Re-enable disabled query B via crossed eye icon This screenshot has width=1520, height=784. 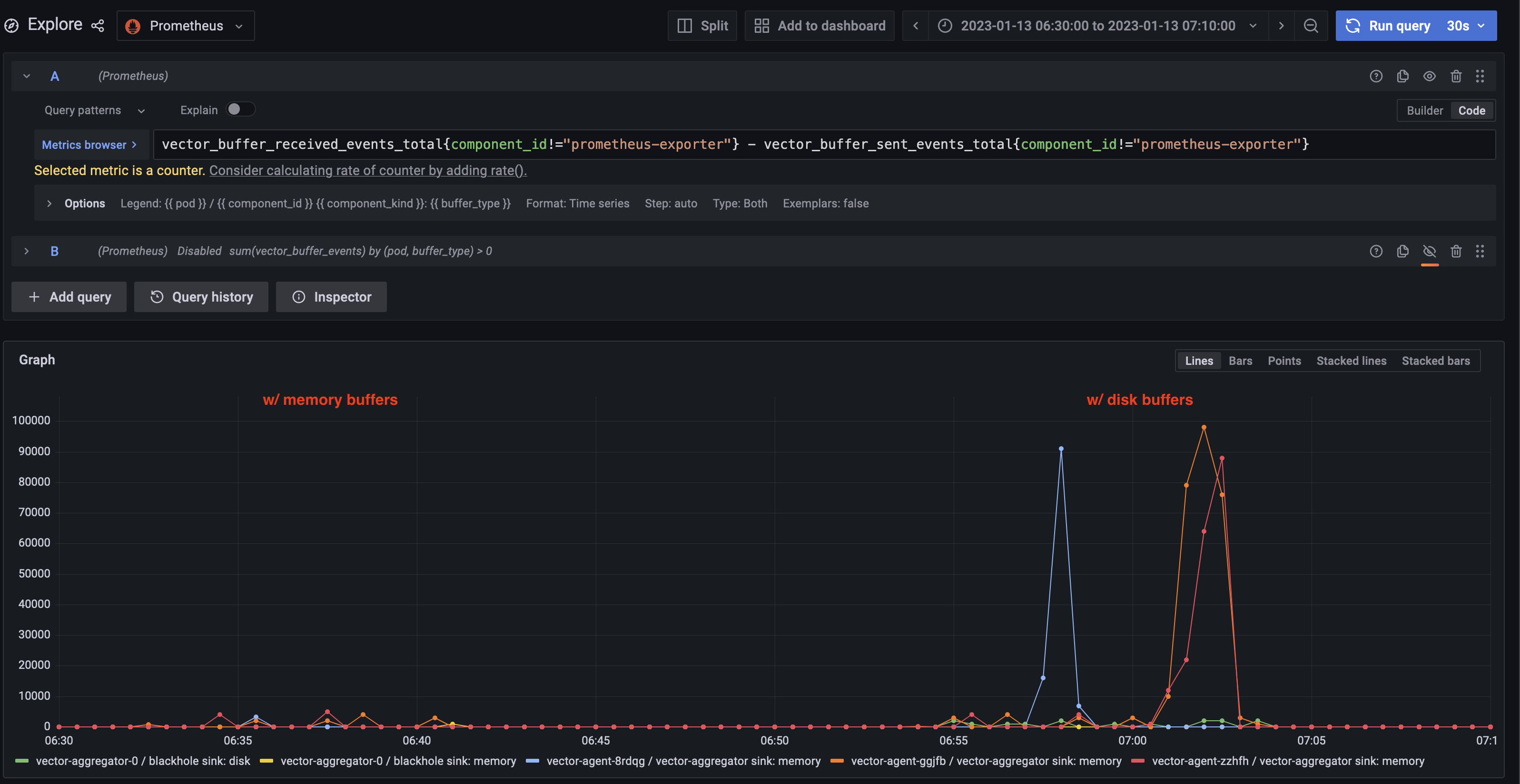(1429, 251)
